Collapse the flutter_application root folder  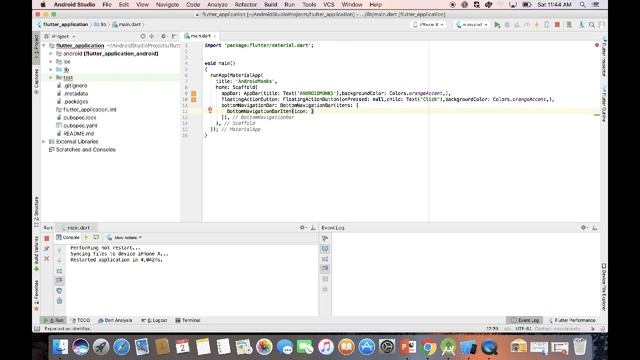click(x=44, y=46)
